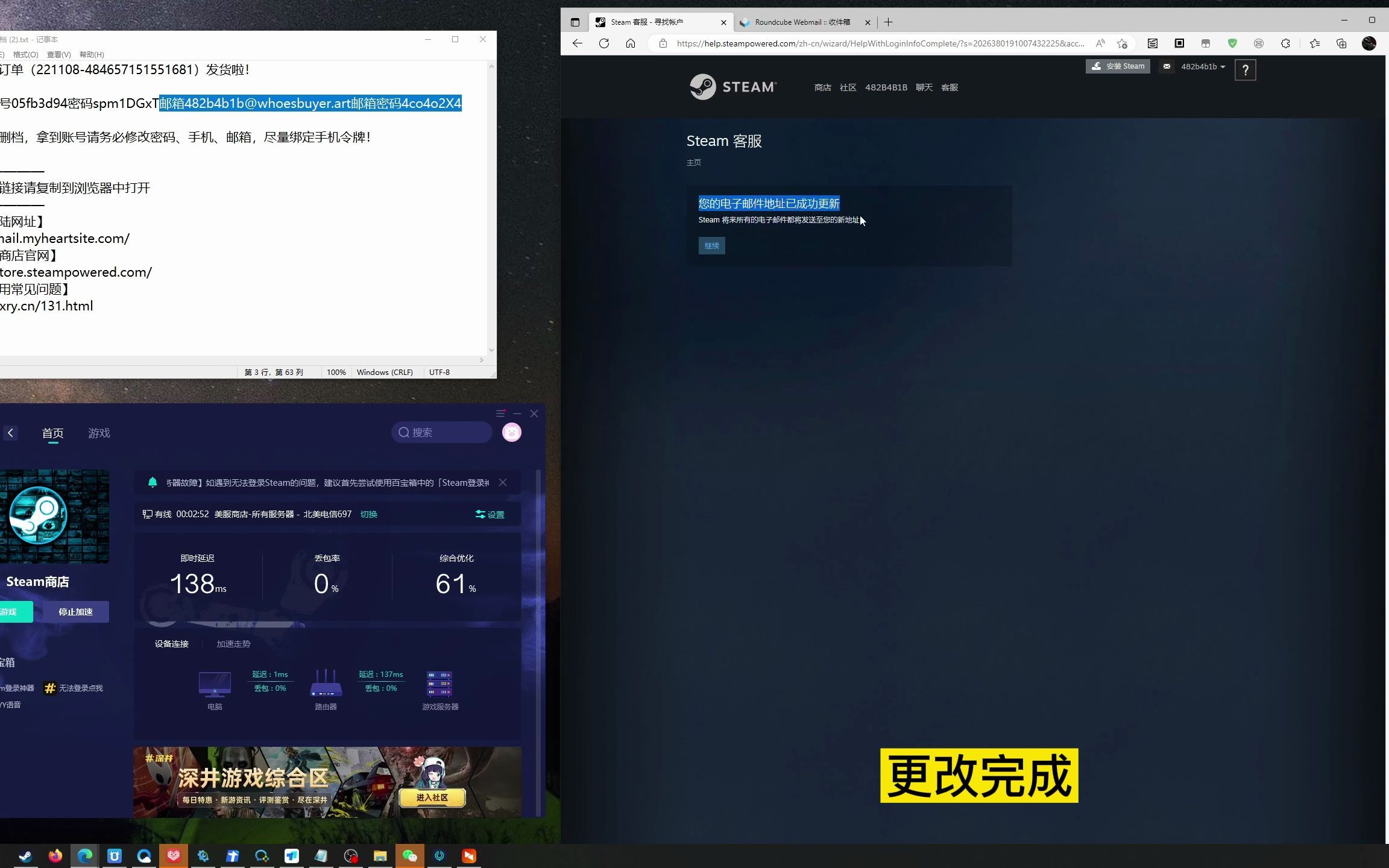Image resolution: width=1389 pixels, height=868 pixels.
Task: Open the 查看(V) menu in Notepad
Action: [x=58, y=55]
